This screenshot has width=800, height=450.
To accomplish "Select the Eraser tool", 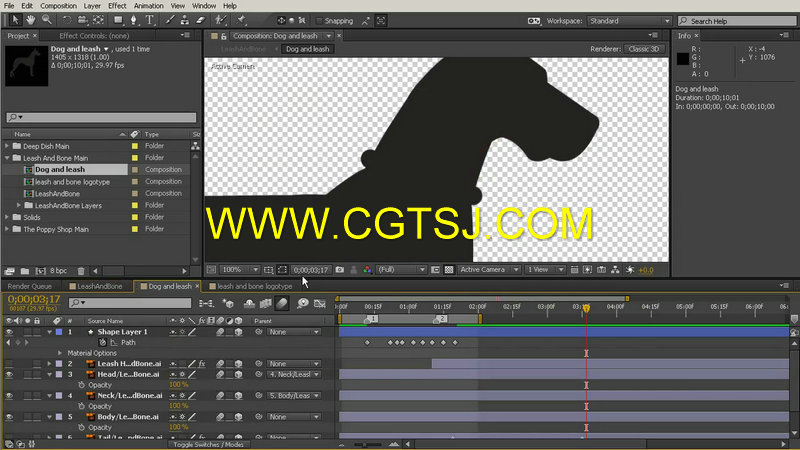I will [201, 20].
